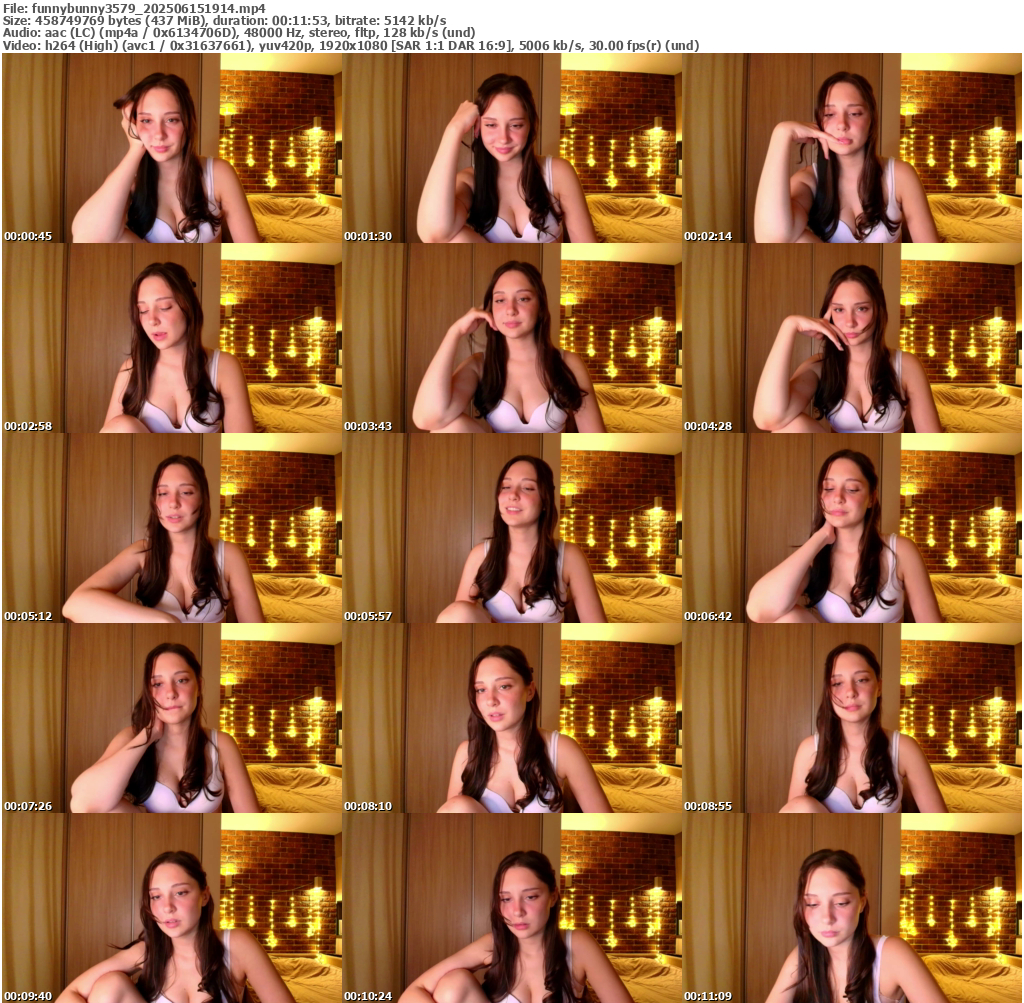Open the frame labeled 00:02:58
Viewport: 1024px width, 1003px height.
pyautogui.click(x=171, y=338)
